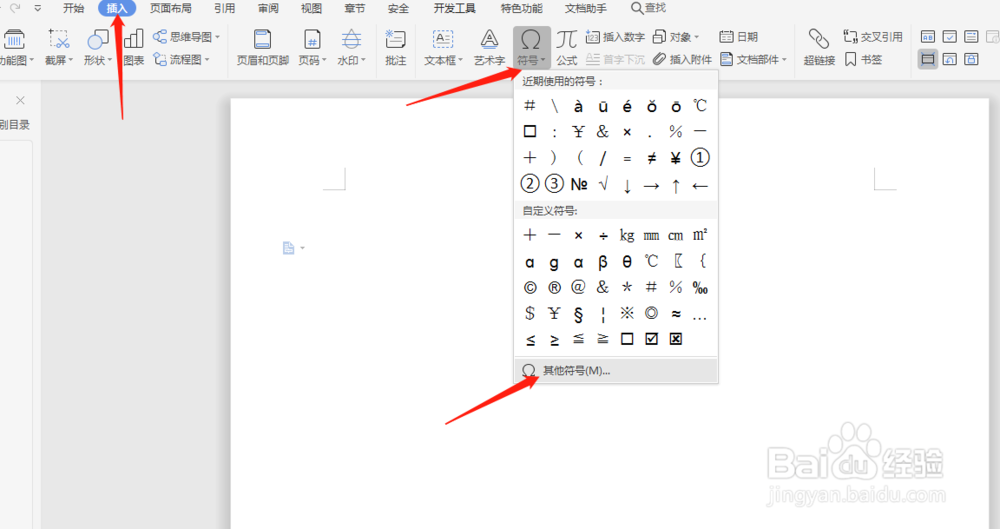Insert the ☑ checked box symbol
1000x529 pixels.
click(x=651, y=339)
